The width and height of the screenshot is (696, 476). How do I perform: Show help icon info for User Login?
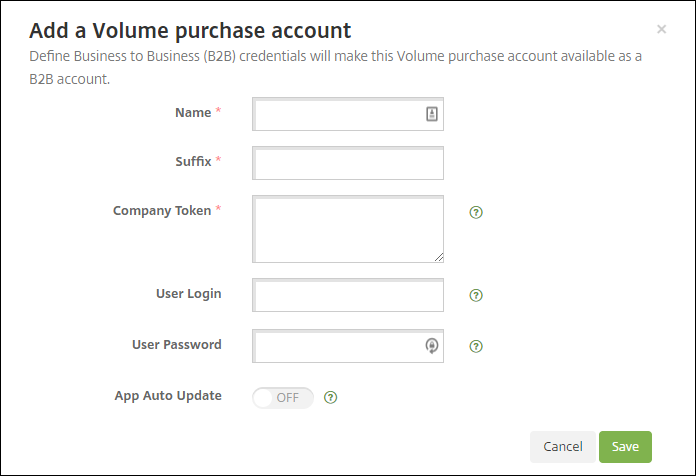(476, 295)
